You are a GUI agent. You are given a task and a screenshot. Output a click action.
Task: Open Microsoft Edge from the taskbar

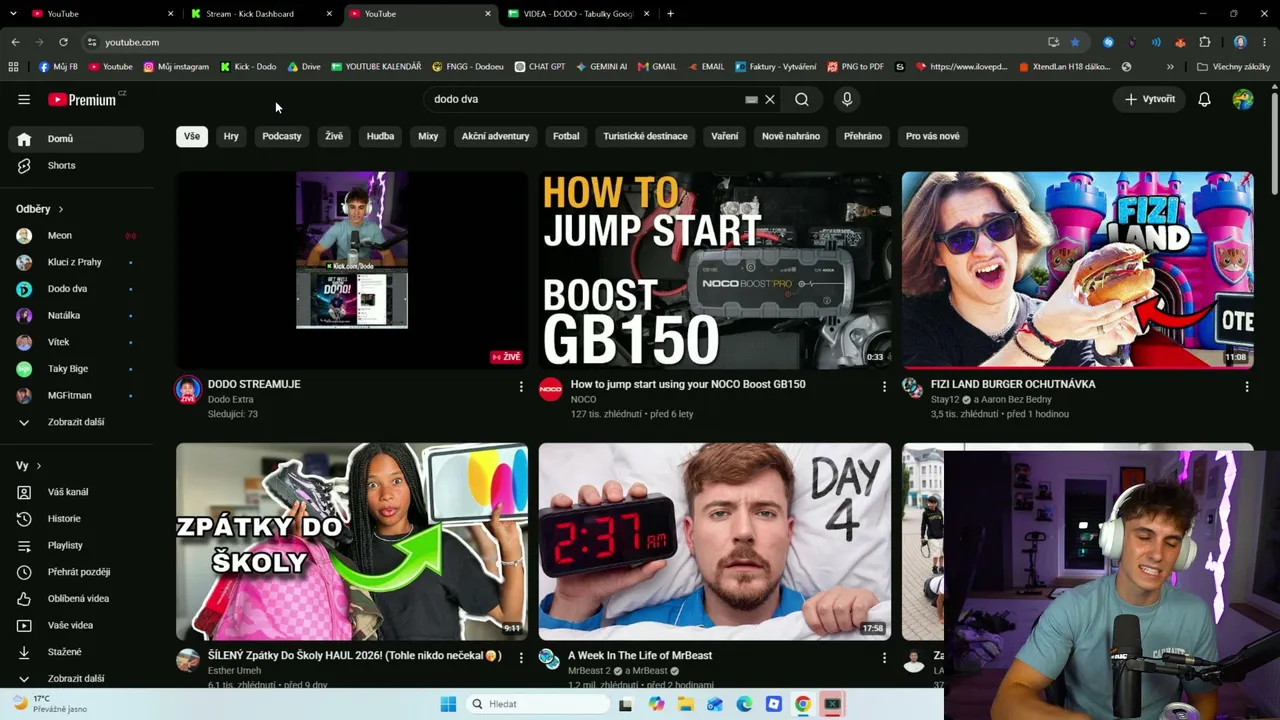(744, 704)
